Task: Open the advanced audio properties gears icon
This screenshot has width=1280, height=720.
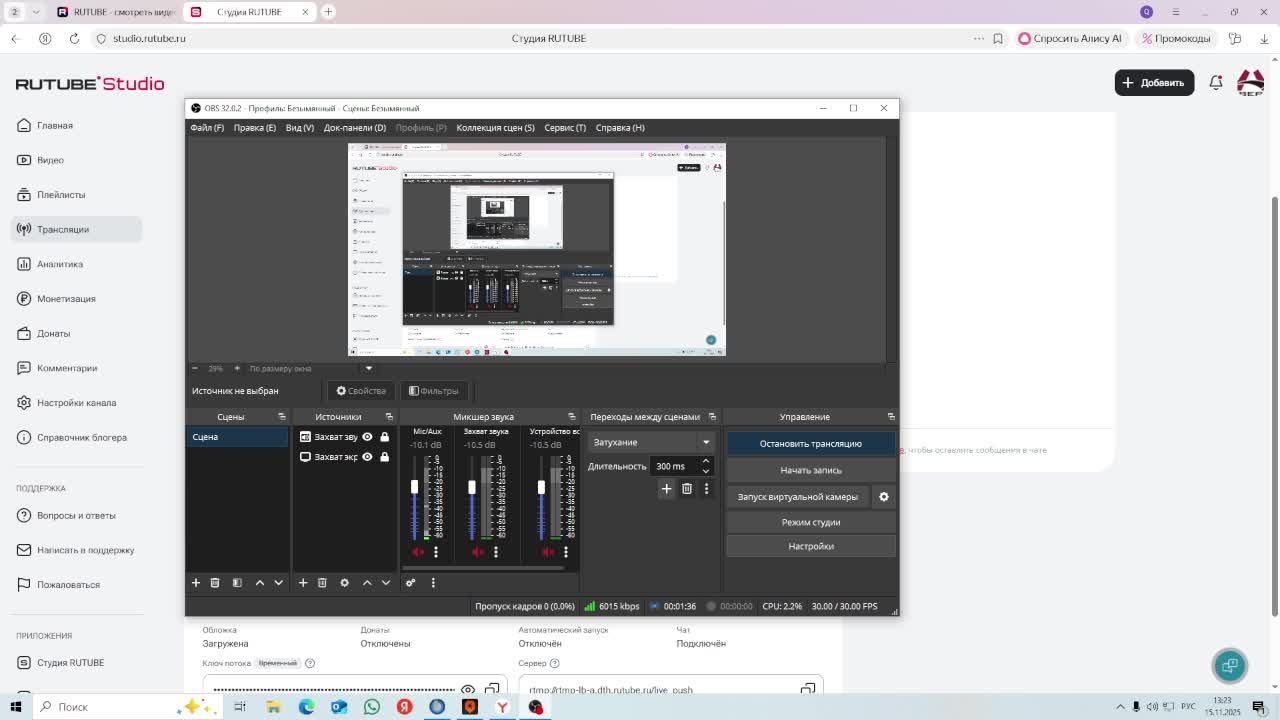Action: (x=410, y=583)
